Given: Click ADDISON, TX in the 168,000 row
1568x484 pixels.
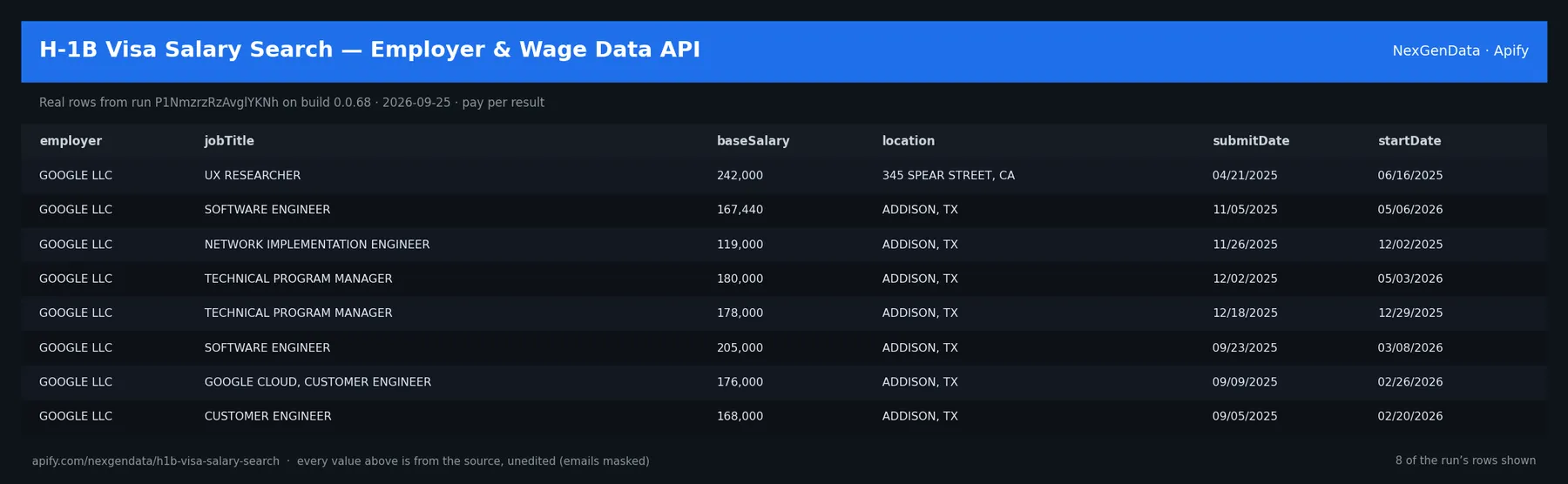Looking at the screenshot, I should point(920,416).
